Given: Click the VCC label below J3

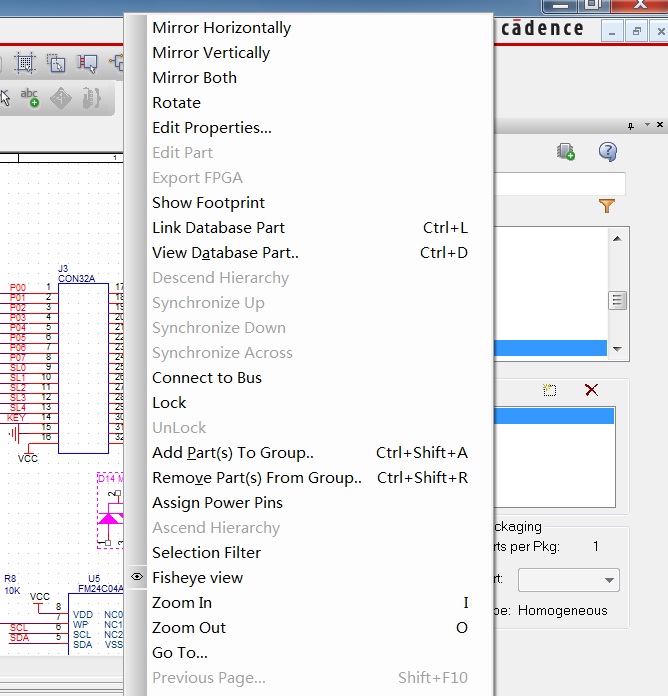Looking at the screenshot, I should click(28, 459).
